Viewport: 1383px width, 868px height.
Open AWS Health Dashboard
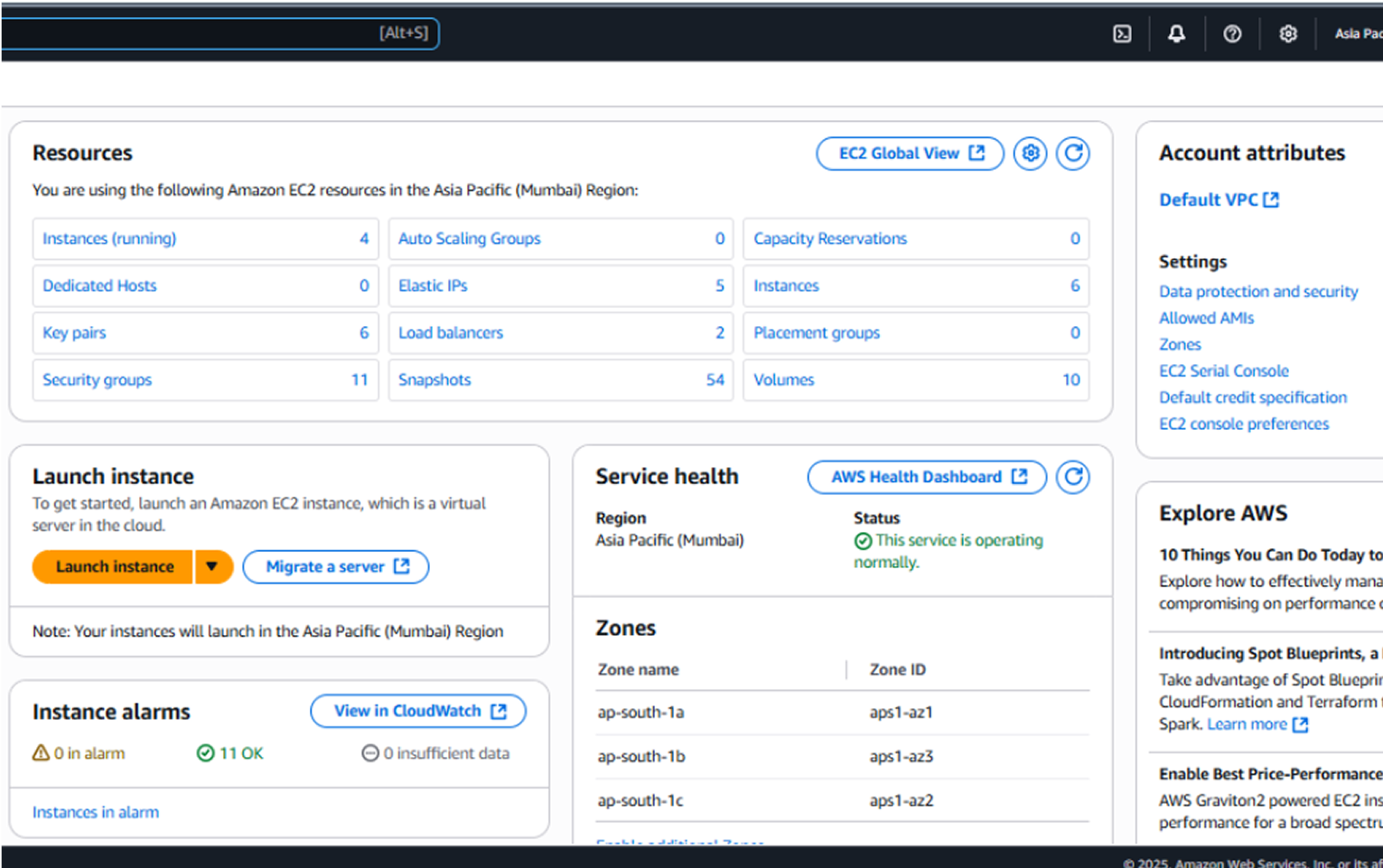pos(927,477)
